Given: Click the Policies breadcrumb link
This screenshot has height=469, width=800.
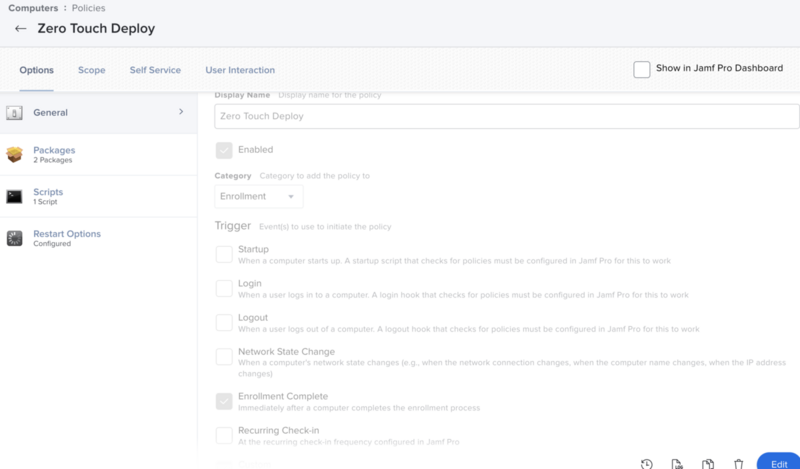Looking at the screenshot, I should [88, 8].
